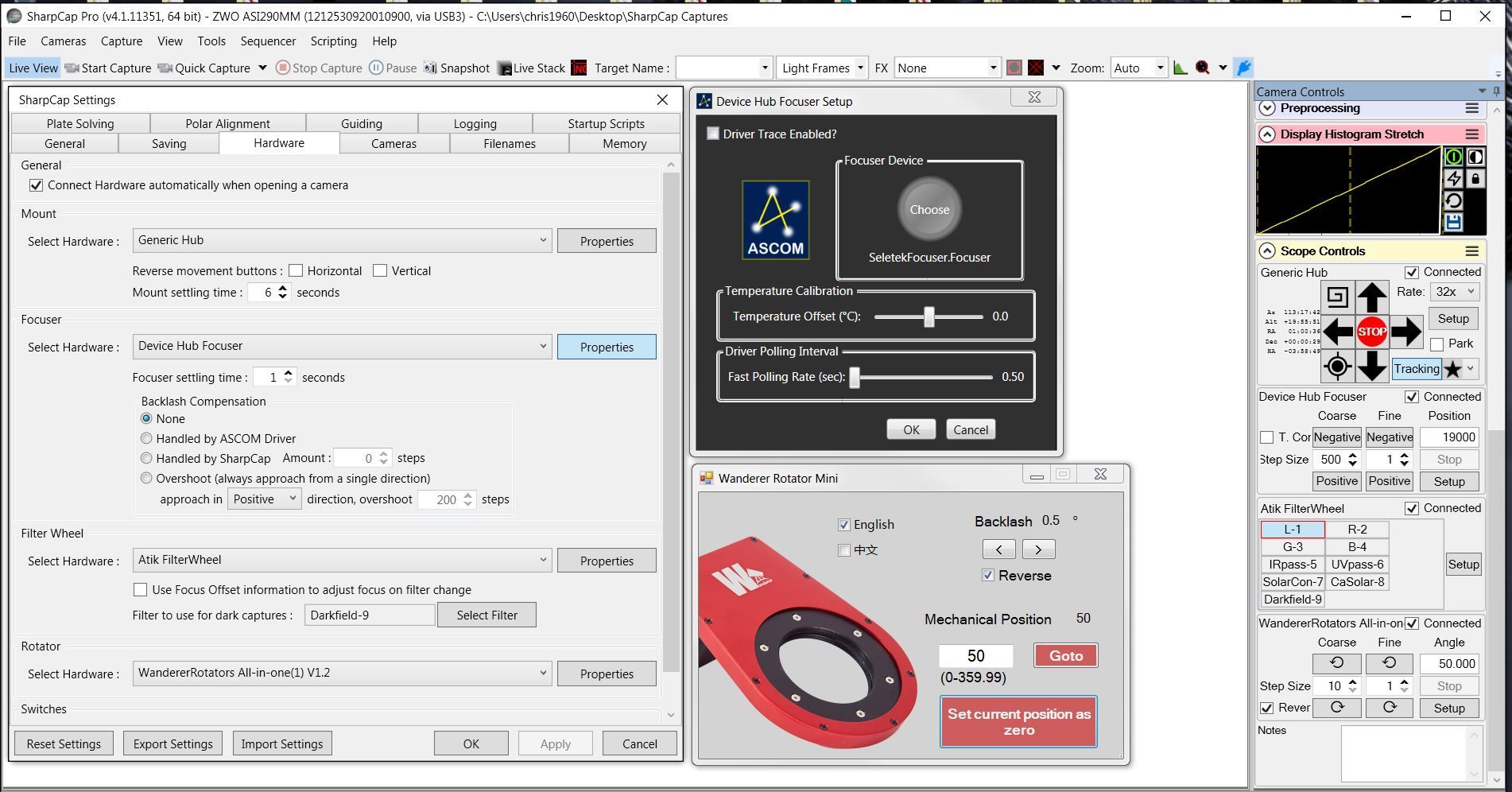
Task: Click the selection area icon next to FX
Action: click(x=1014, y=68)
